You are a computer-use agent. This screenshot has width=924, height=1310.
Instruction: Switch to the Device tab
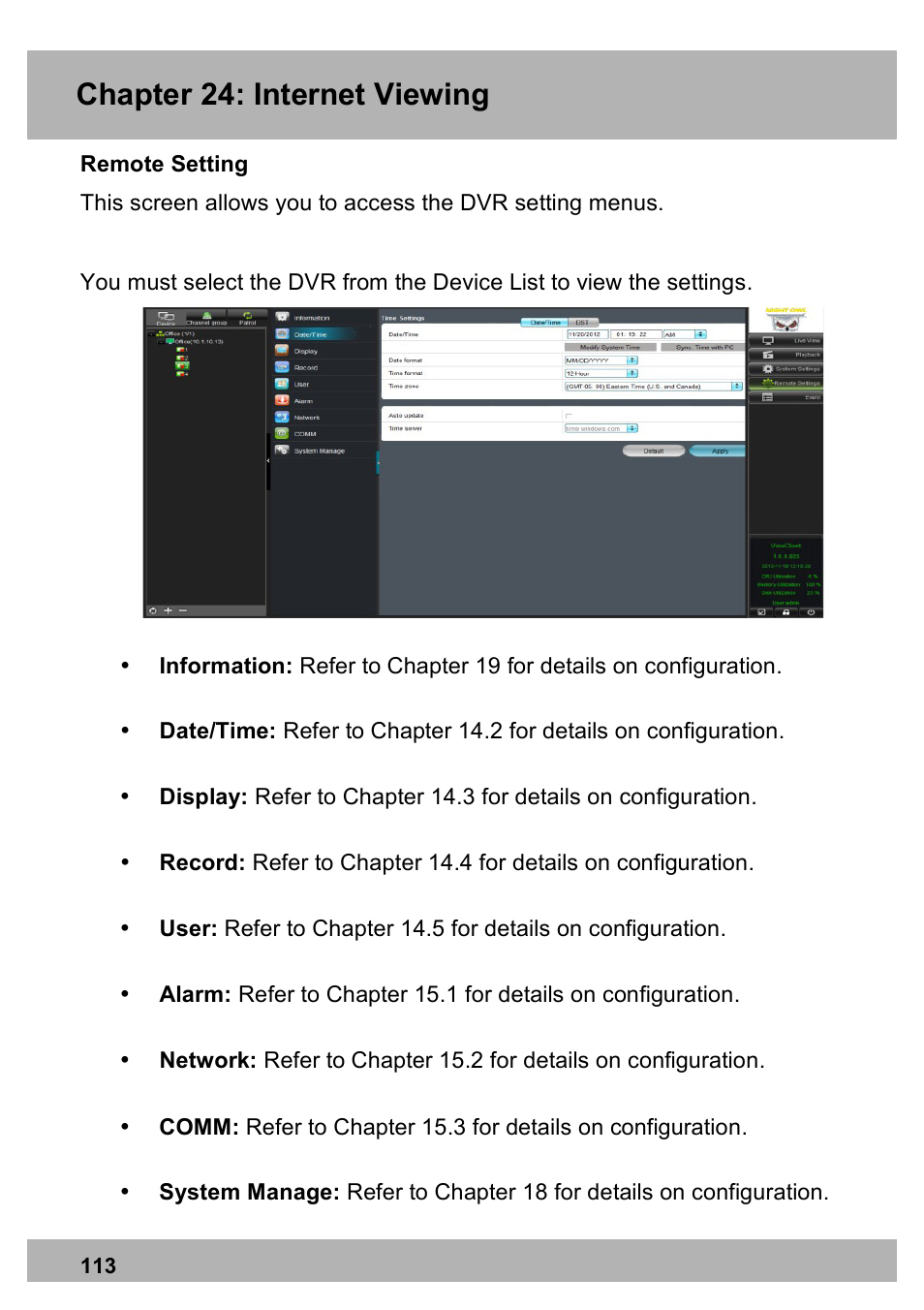(x=166, y=318)
